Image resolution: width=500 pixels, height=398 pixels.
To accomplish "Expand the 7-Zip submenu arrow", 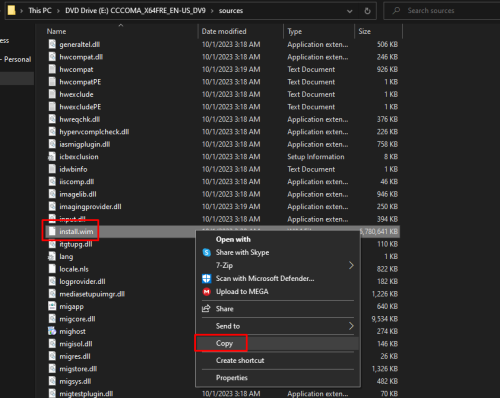I will pos(351,265).
